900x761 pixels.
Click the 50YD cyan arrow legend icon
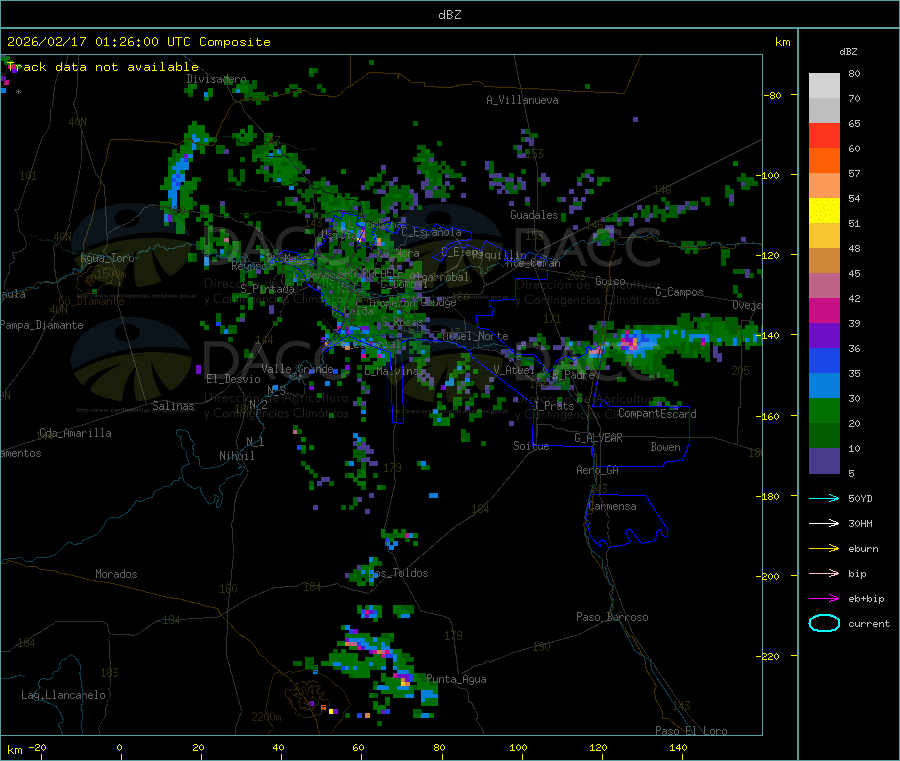click(x=824, y=498)
